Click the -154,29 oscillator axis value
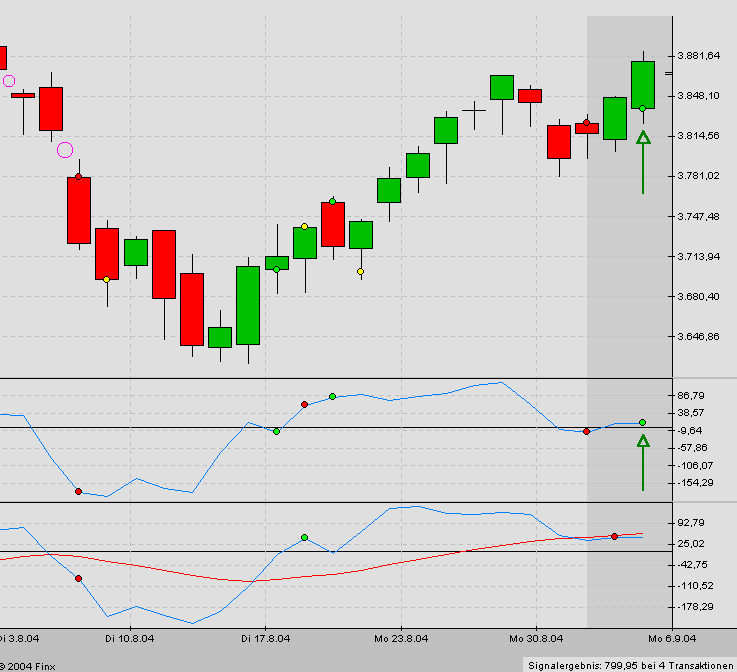737x672 pixels. pyautogui.click(x=696, y=483)
